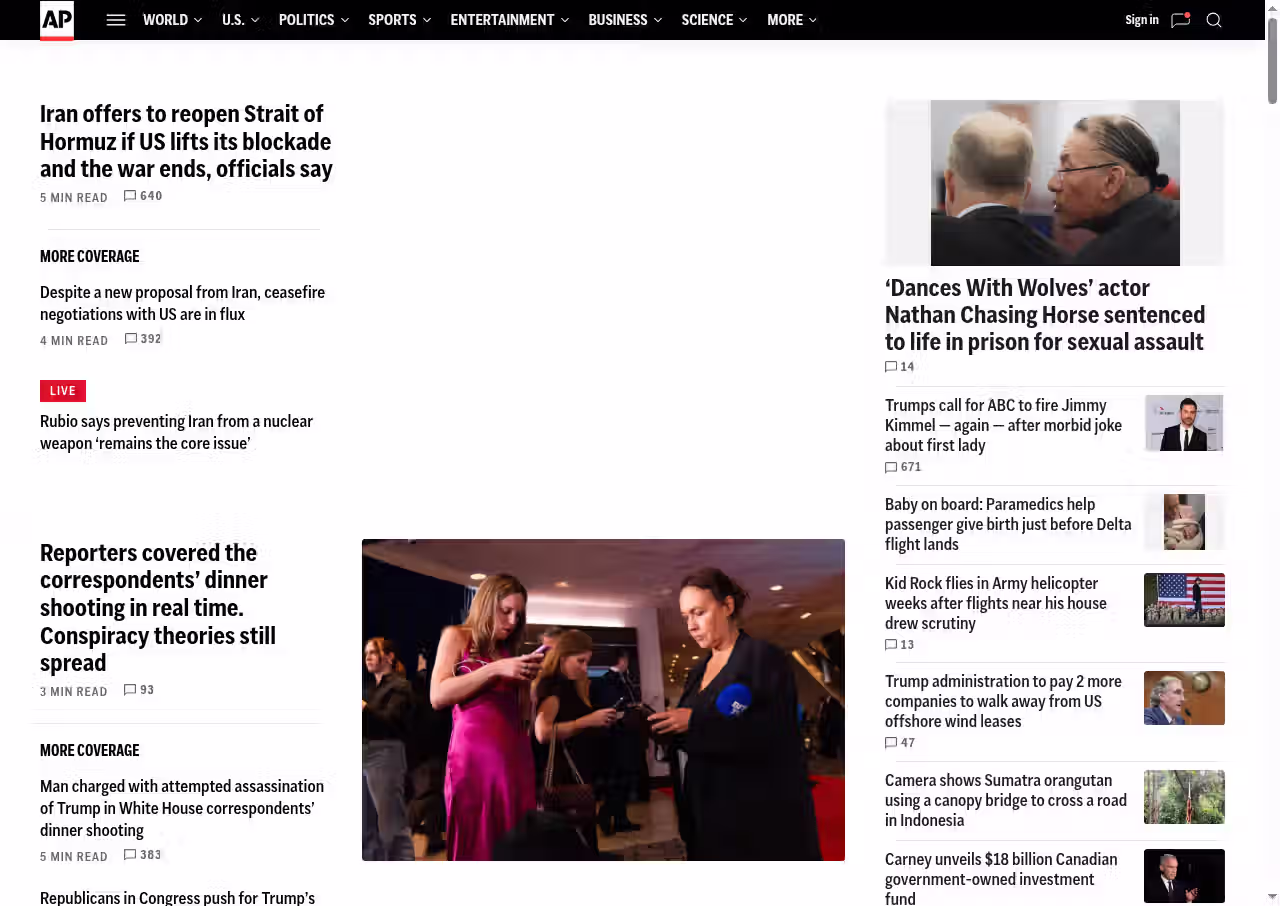Open the notifications chat icon in header
1280x906 pixels.
tap(1180, 20)
